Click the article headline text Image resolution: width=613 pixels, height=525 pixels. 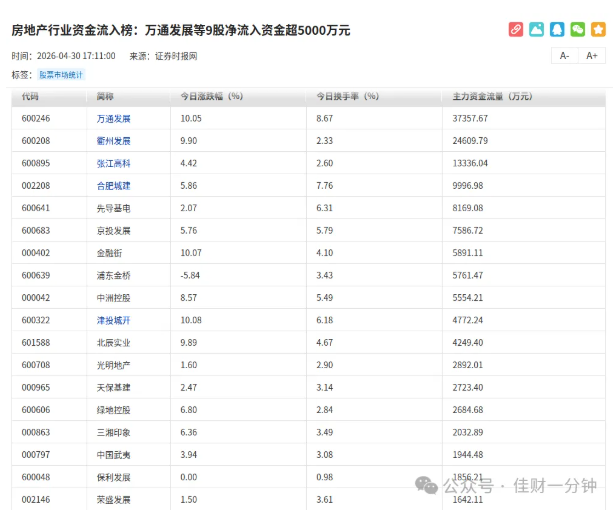click(181, 30)
